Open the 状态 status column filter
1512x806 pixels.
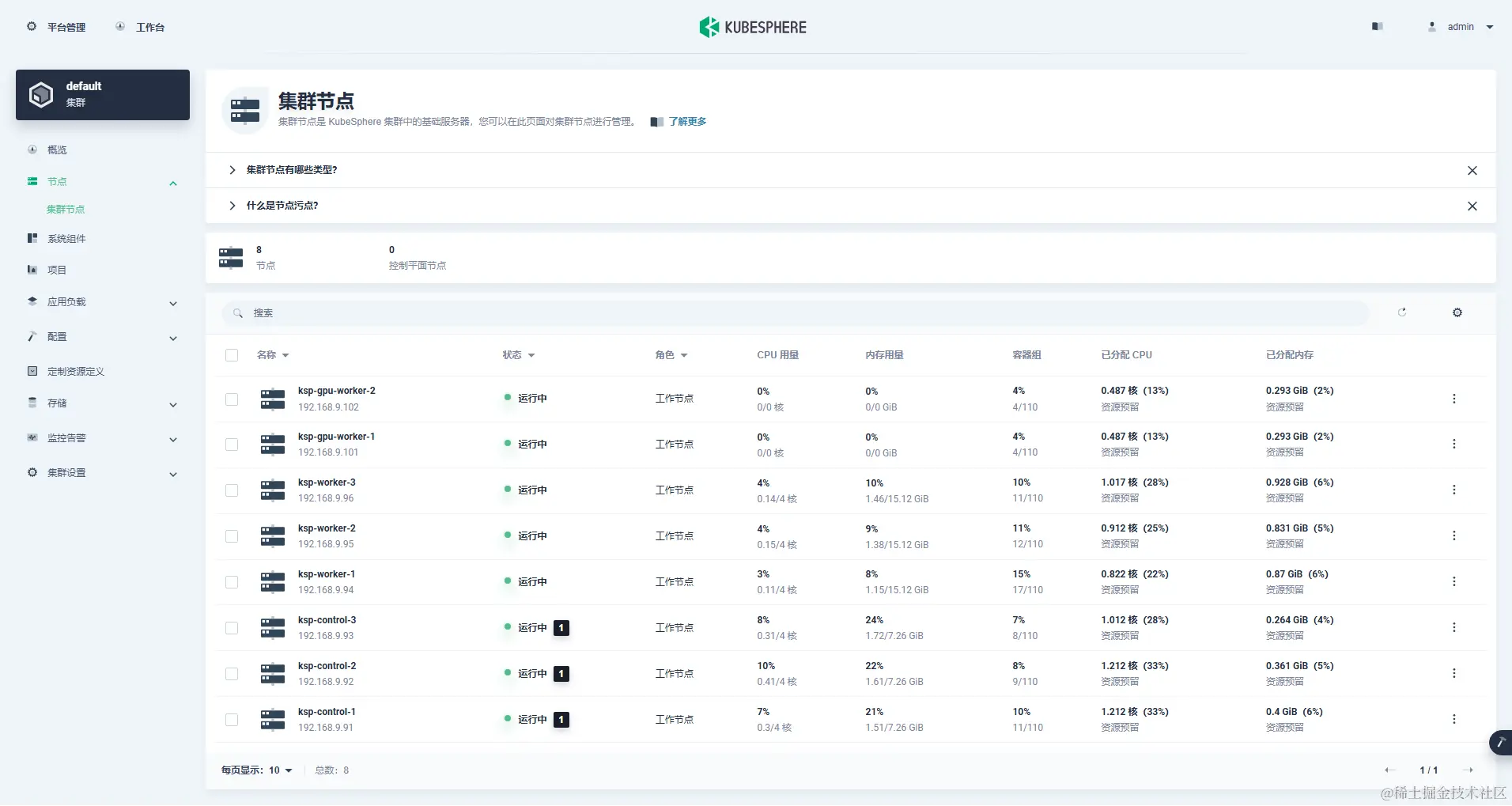[x=519, y=355]
